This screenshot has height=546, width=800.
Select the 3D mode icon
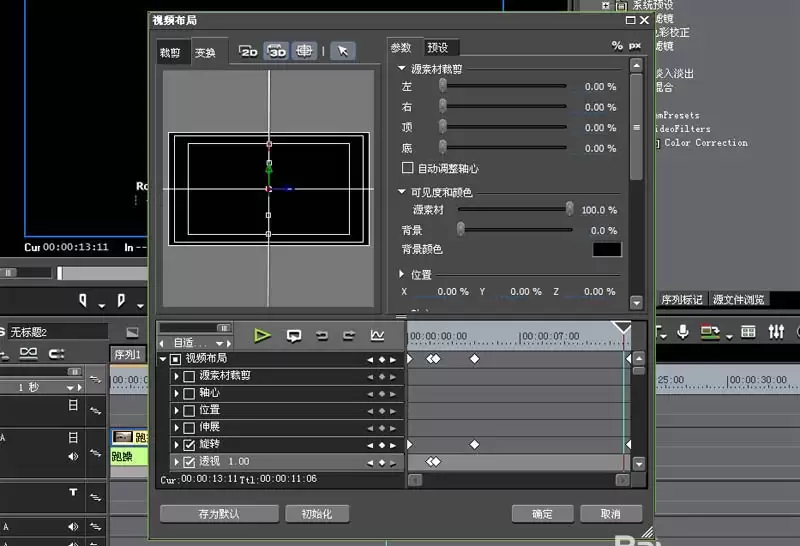(x=276, y=51)
